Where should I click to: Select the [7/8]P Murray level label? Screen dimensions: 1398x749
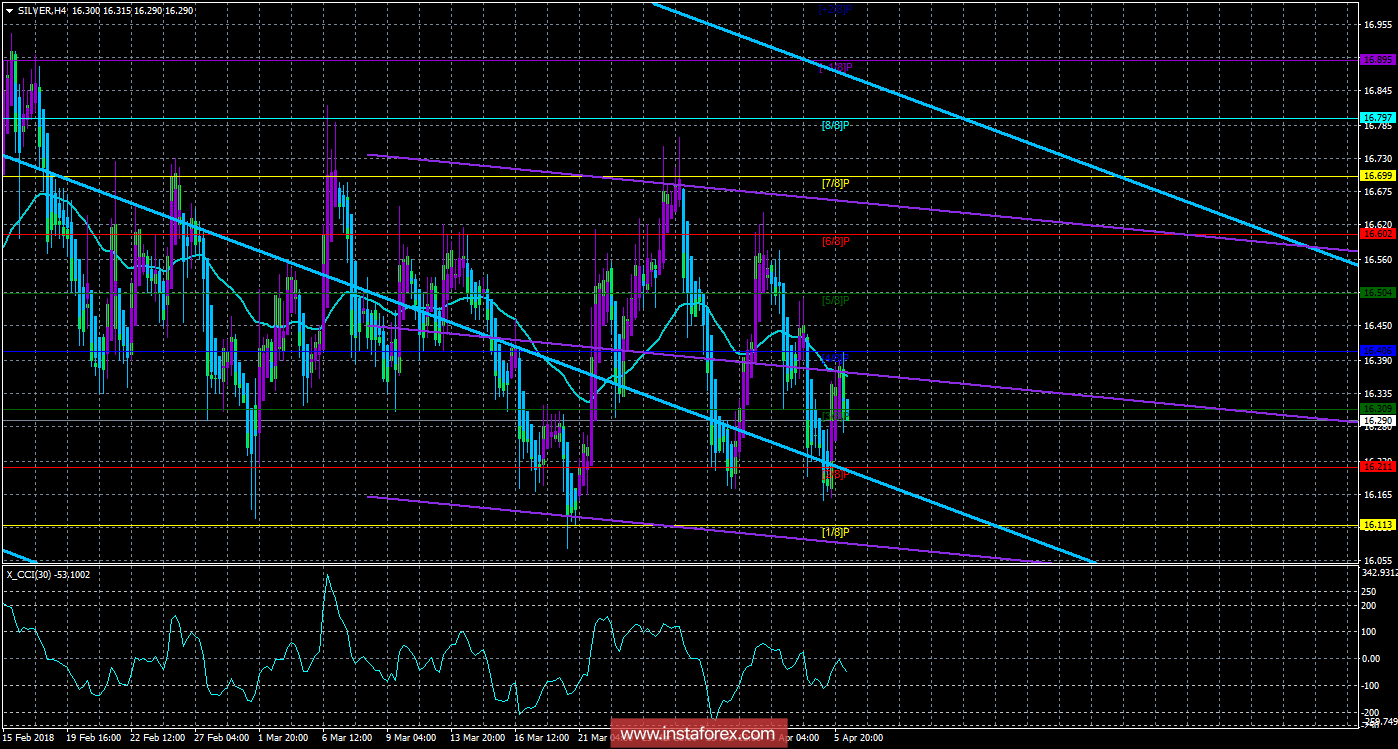click(x=834, y=184)
